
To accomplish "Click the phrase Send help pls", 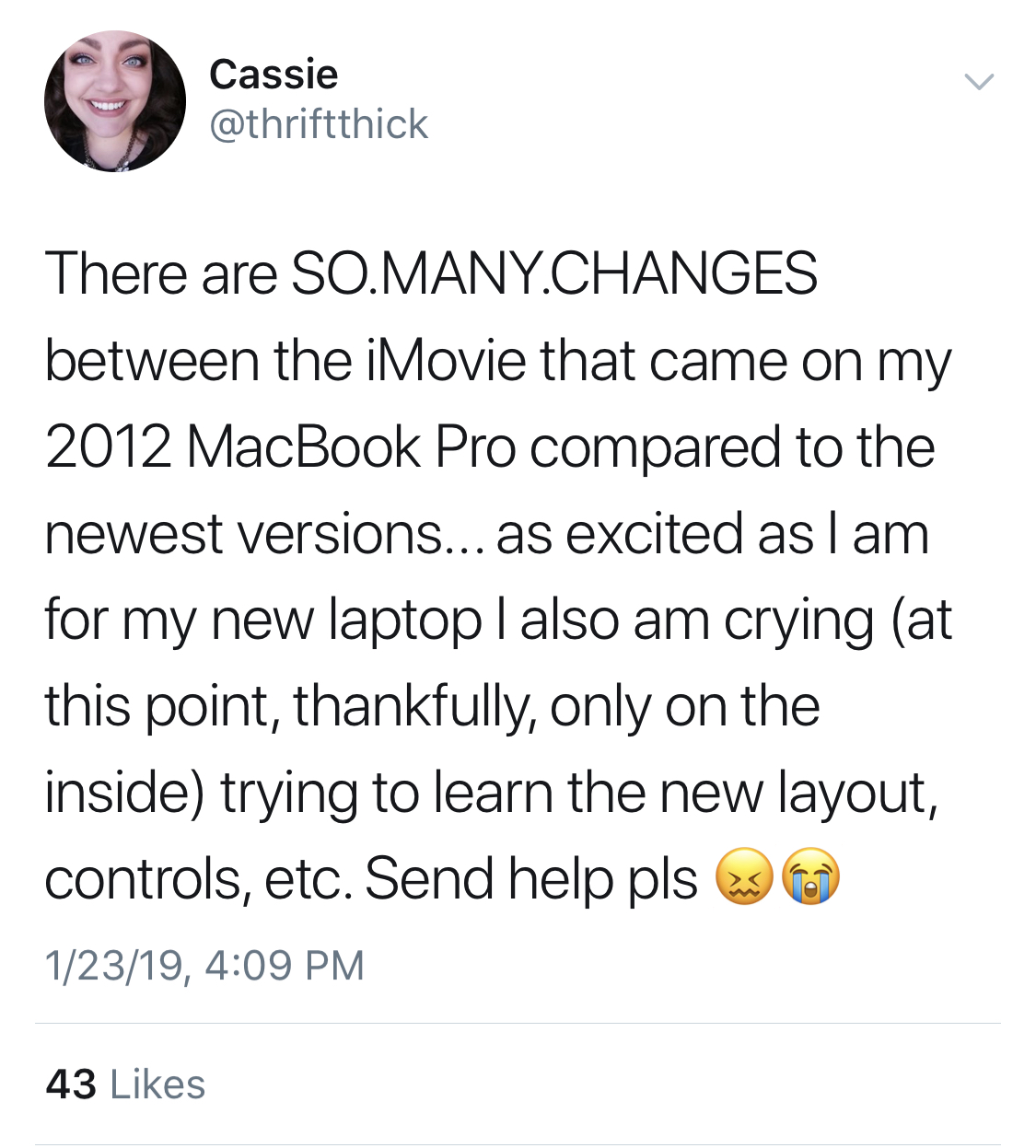I will tap(531, 878).
